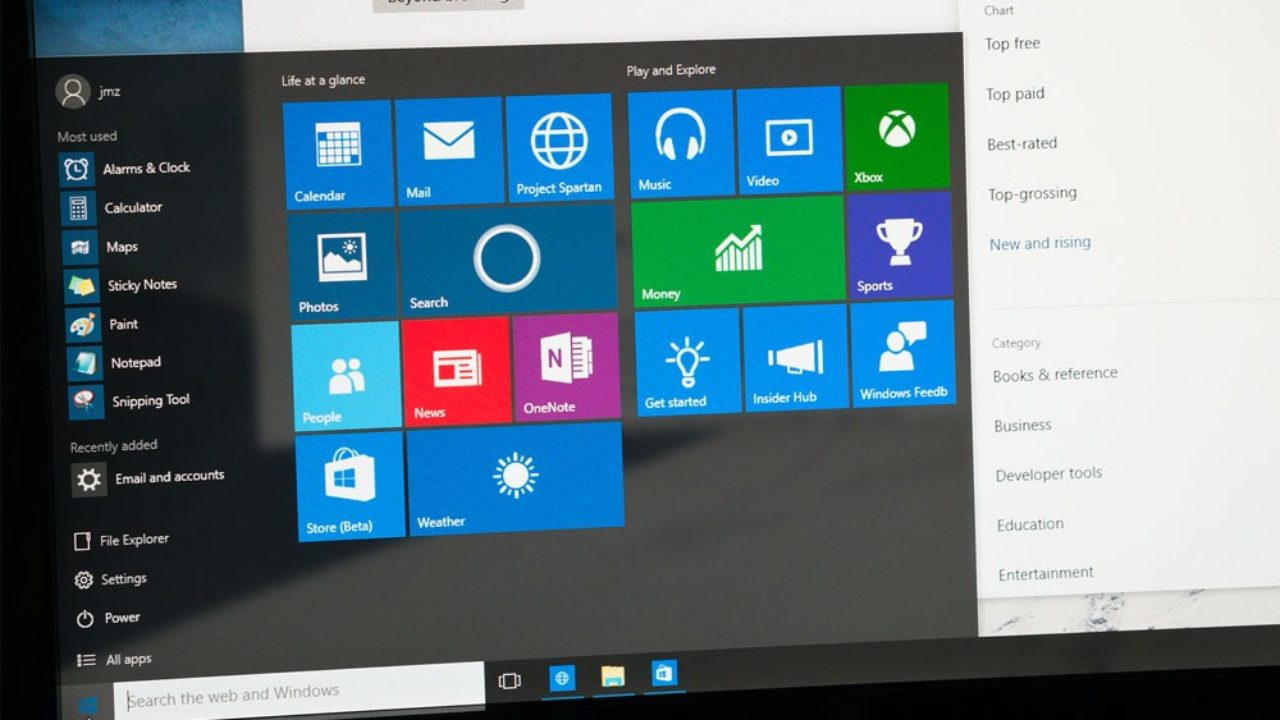This screenshot has height=720, width=1280.
Task: Open the People tile
Action: point(346,377)
